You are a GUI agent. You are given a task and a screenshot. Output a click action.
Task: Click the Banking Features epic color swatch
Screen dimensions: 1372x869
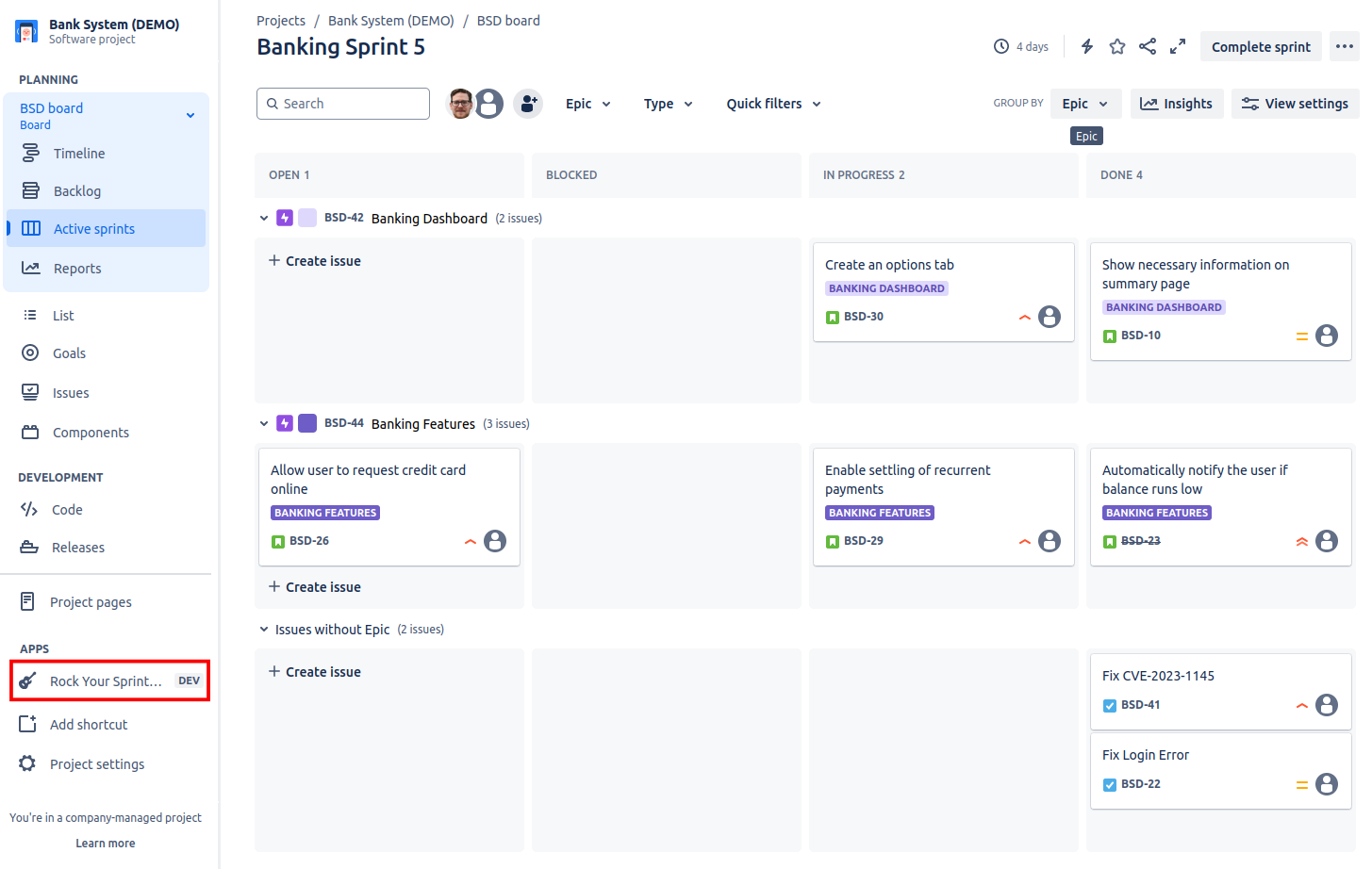307,423
